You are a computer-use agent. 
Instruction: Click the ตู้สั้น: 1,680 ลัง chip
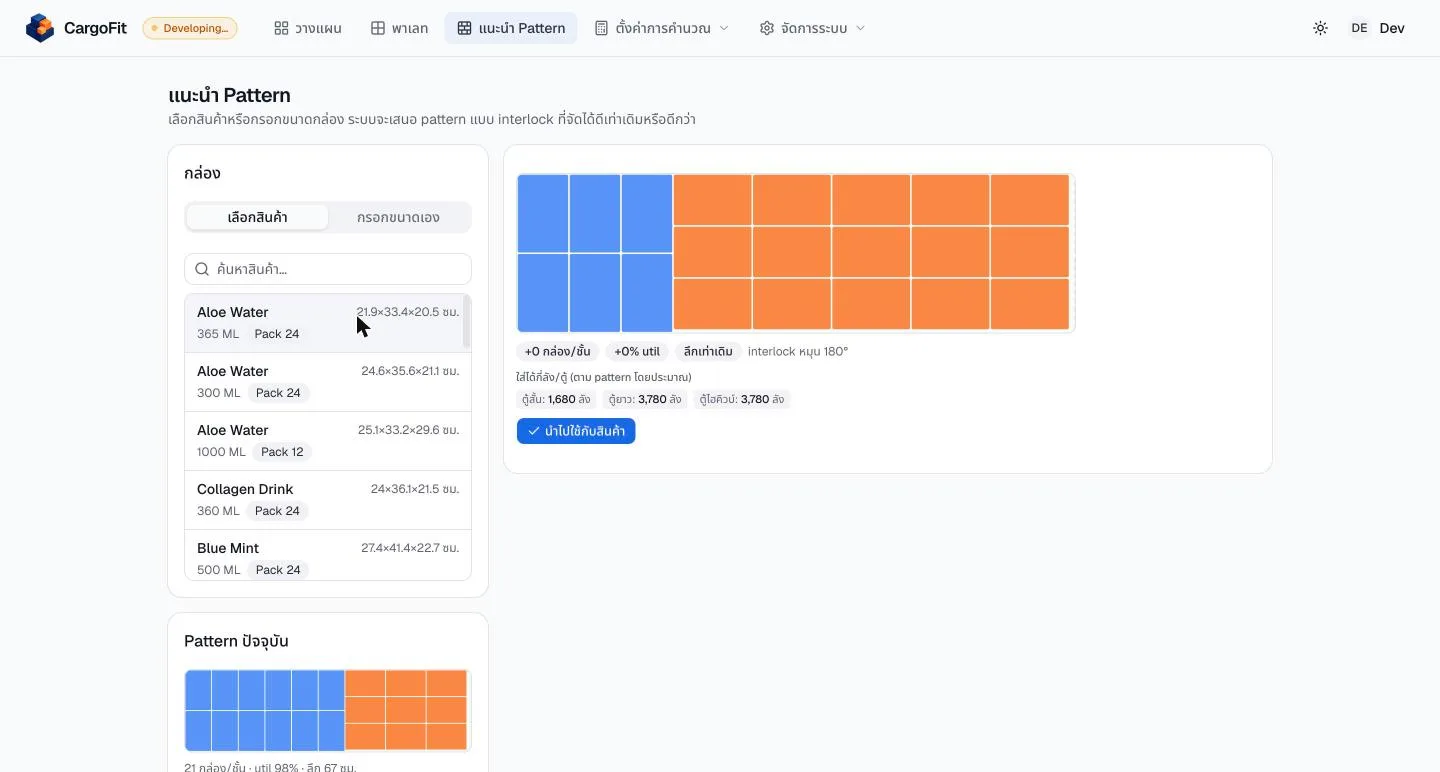click(556, 399)
